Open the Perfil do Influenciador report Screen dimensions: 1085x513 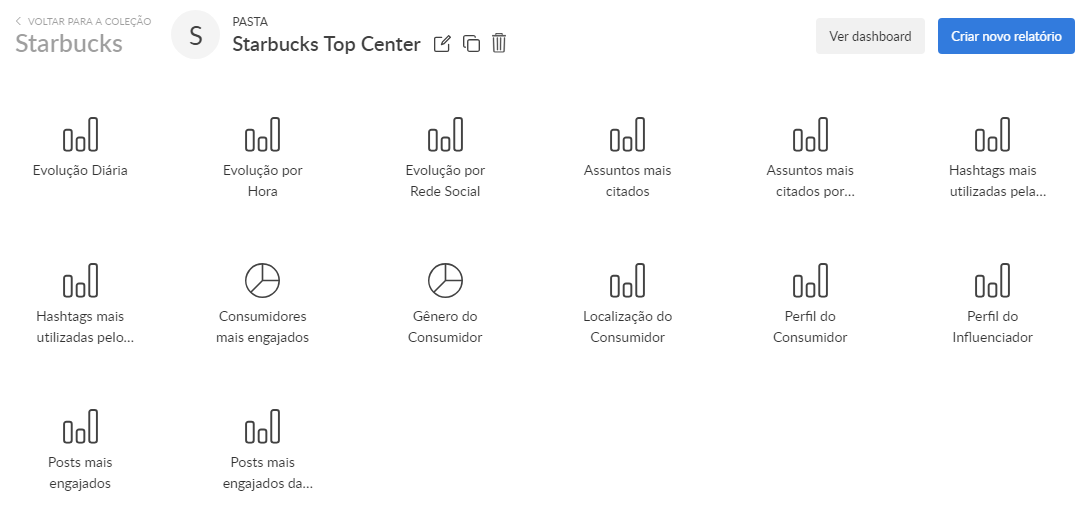[992, 281]
